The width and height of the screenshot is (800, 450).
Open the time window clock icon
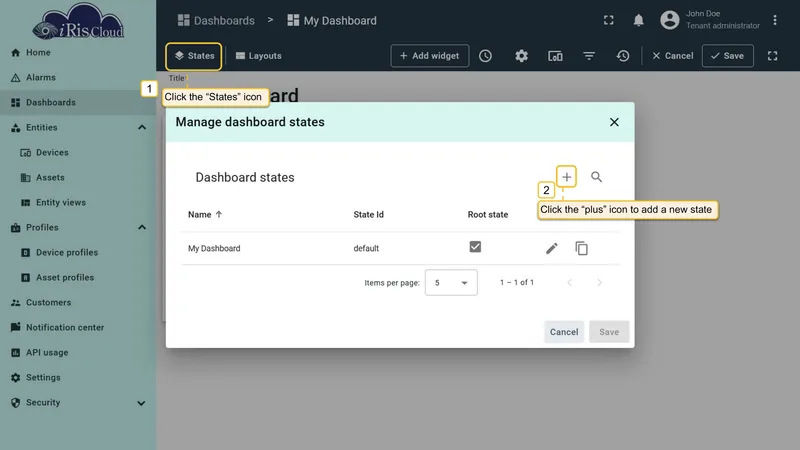coord(485,56)
